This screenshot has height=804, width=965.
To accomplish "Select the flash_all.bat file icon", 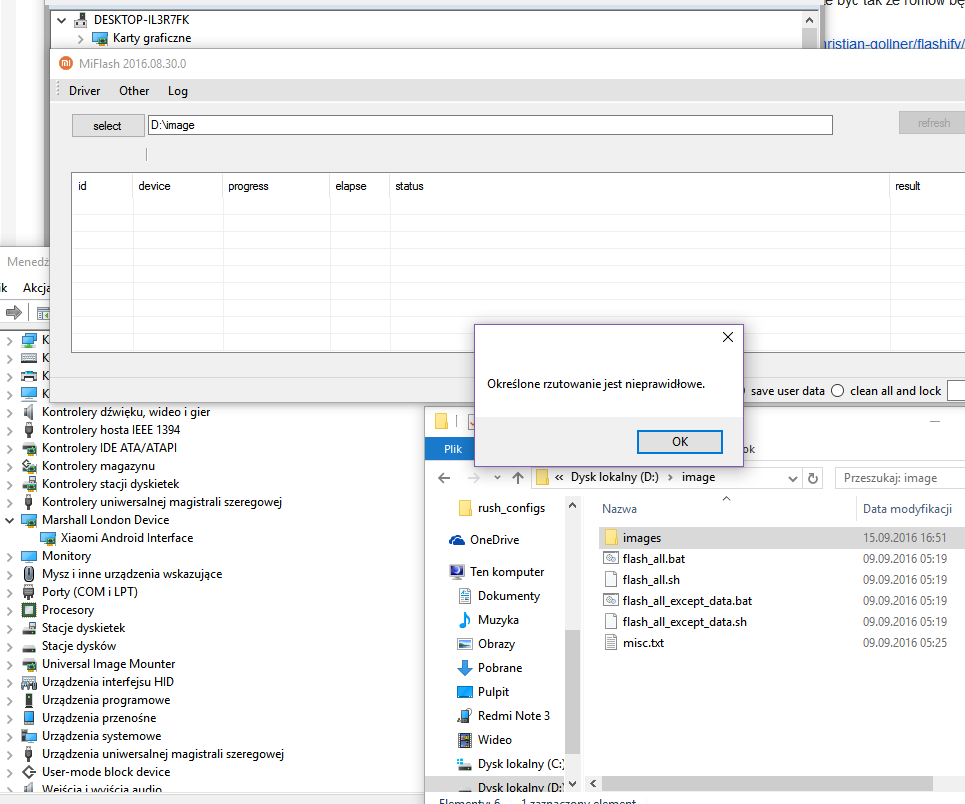I will click(x=611, y=559).
